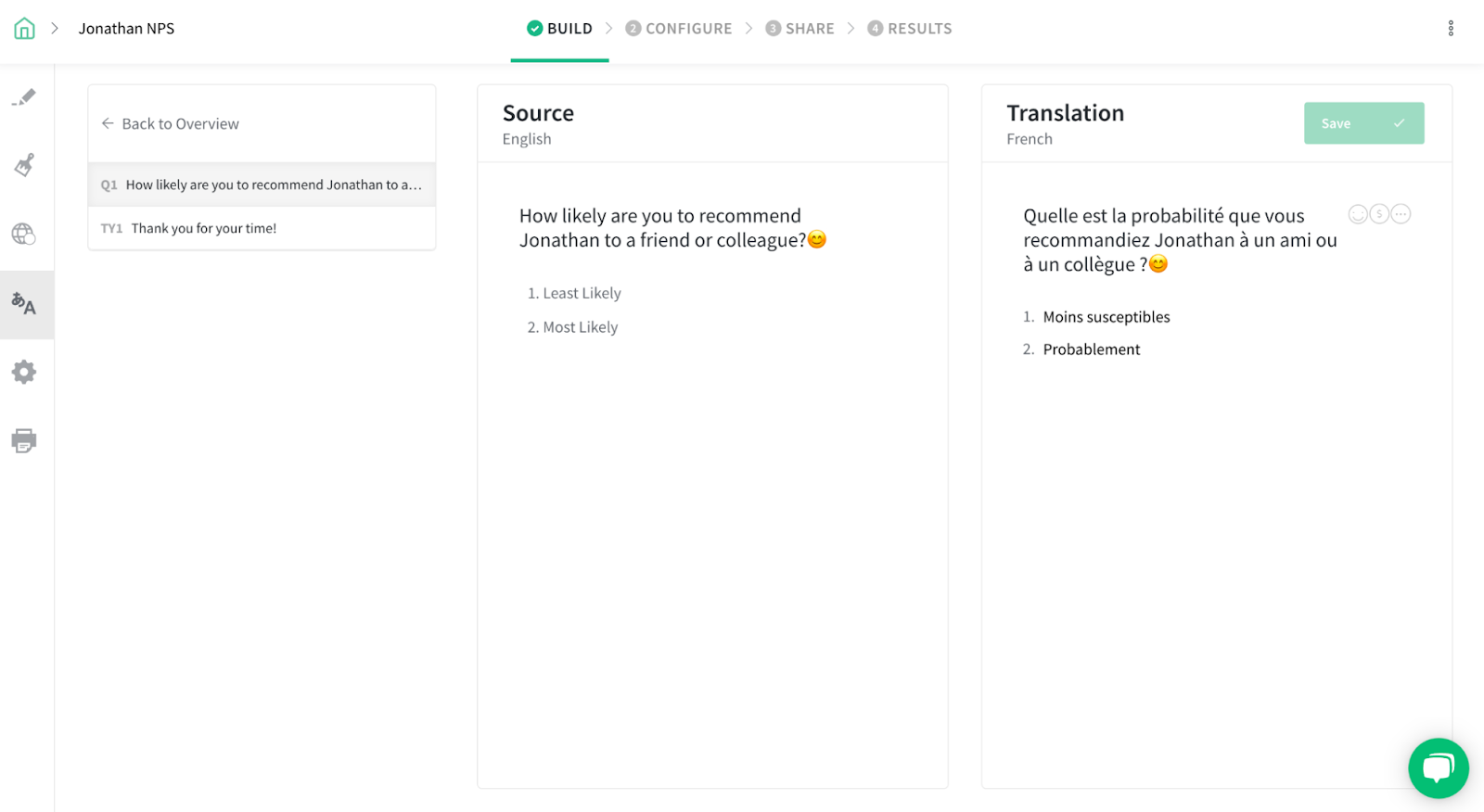
Task: Go to the Share step tab
Action: [x=800, y=29]
